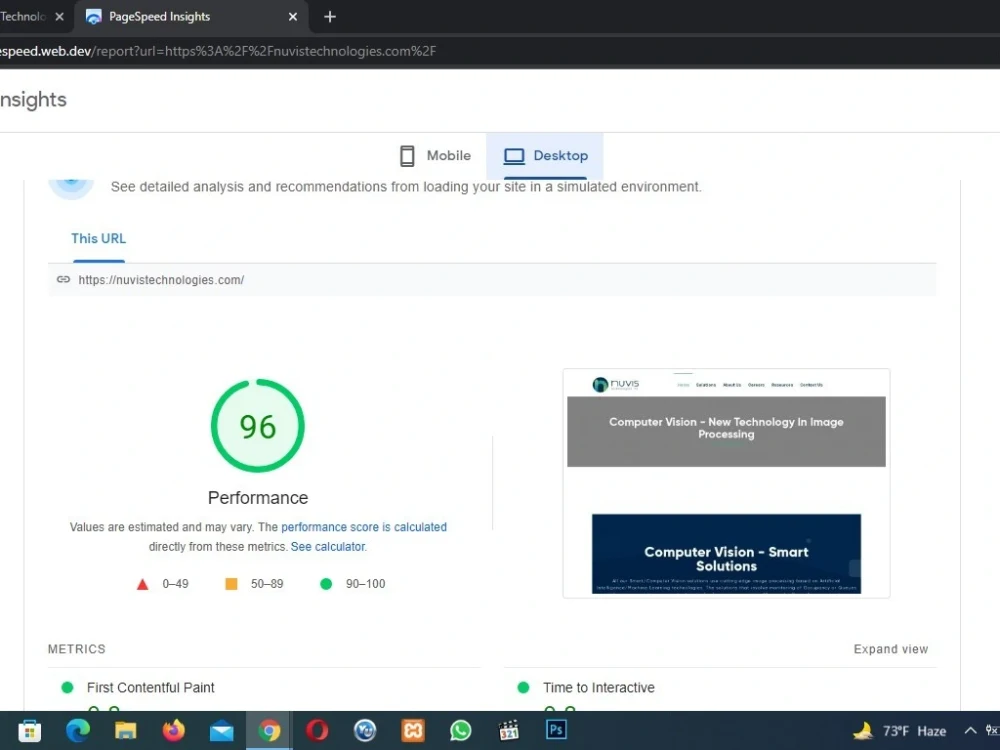1000x750 pixels.
Task: Open a new browser tab
Action: point(330,17)
